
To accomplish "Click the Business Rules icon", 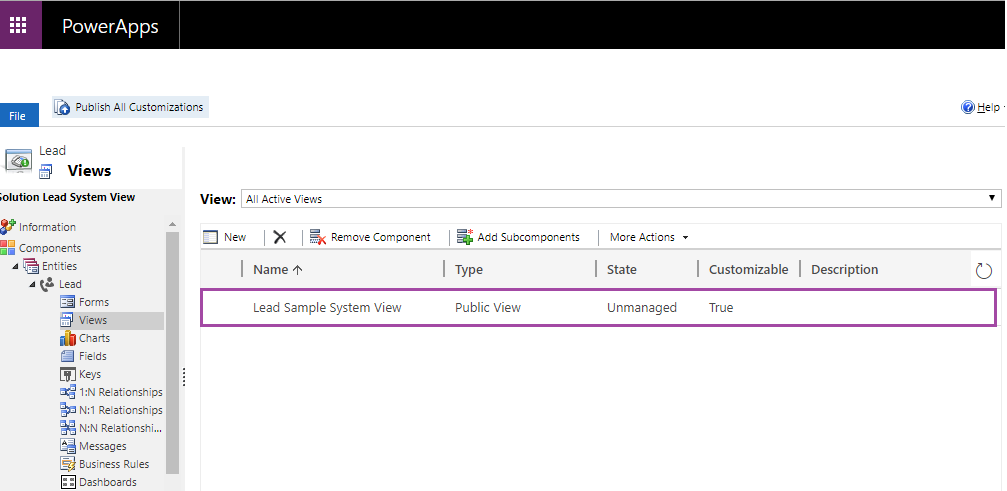I will click(67, 463).
